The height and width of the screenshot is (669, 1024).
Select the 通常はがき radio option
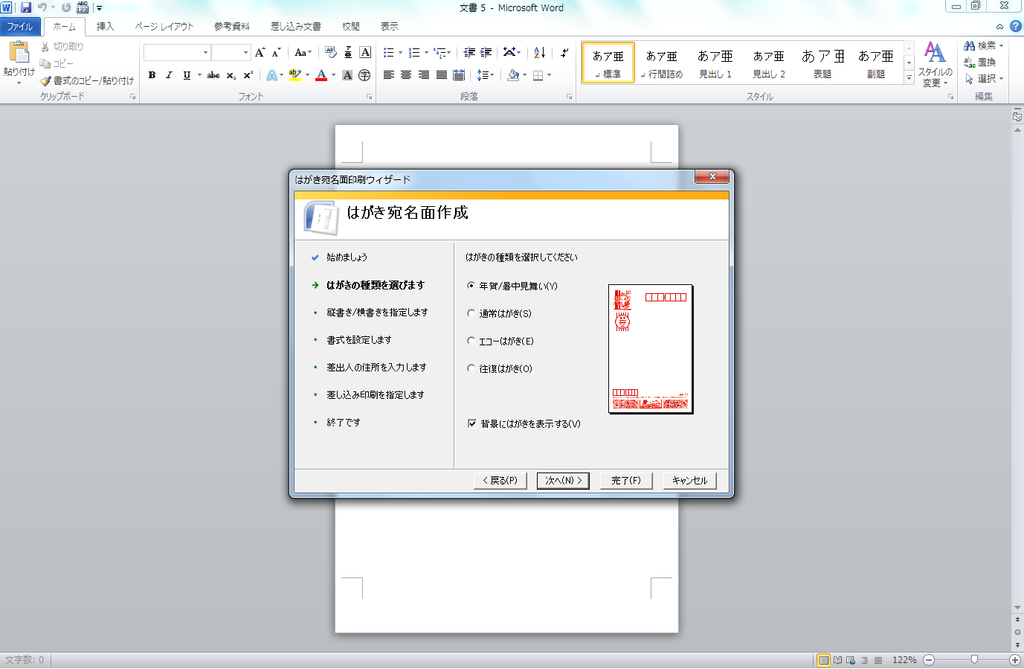[471, 313]
